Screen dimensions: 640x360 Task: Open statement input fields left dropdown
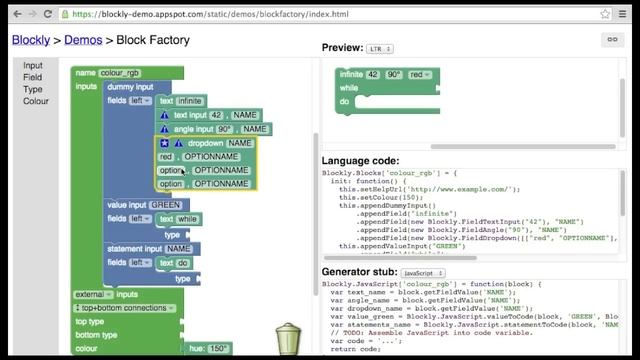tap(140, 263)
